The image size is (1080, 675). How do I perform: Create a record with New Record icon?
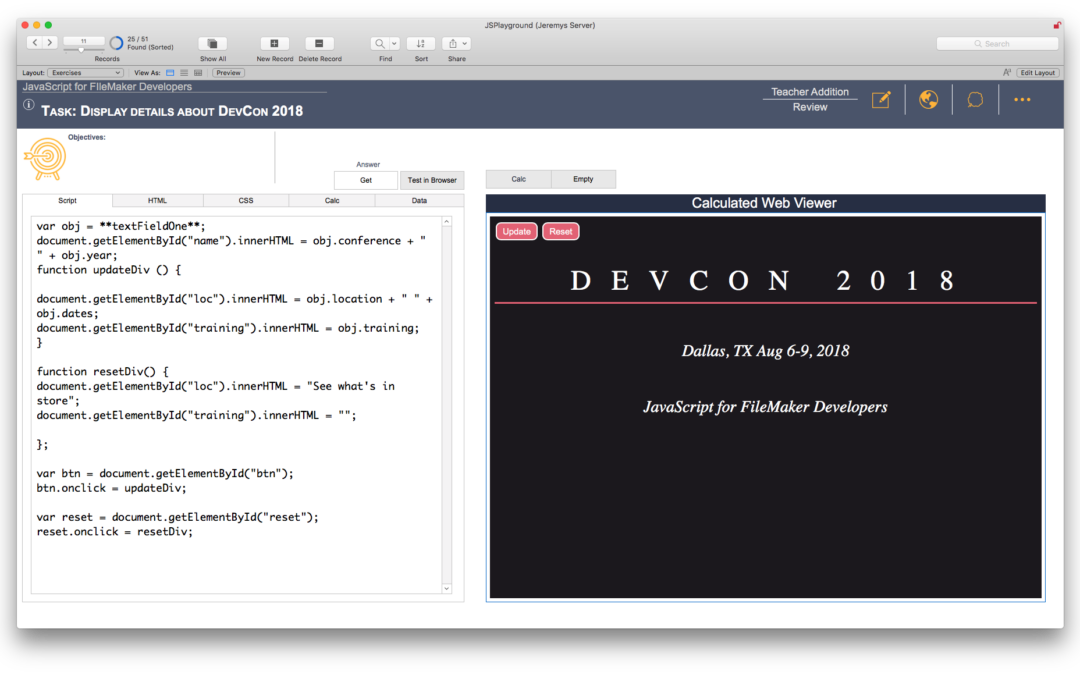click(x=274, y=43)
